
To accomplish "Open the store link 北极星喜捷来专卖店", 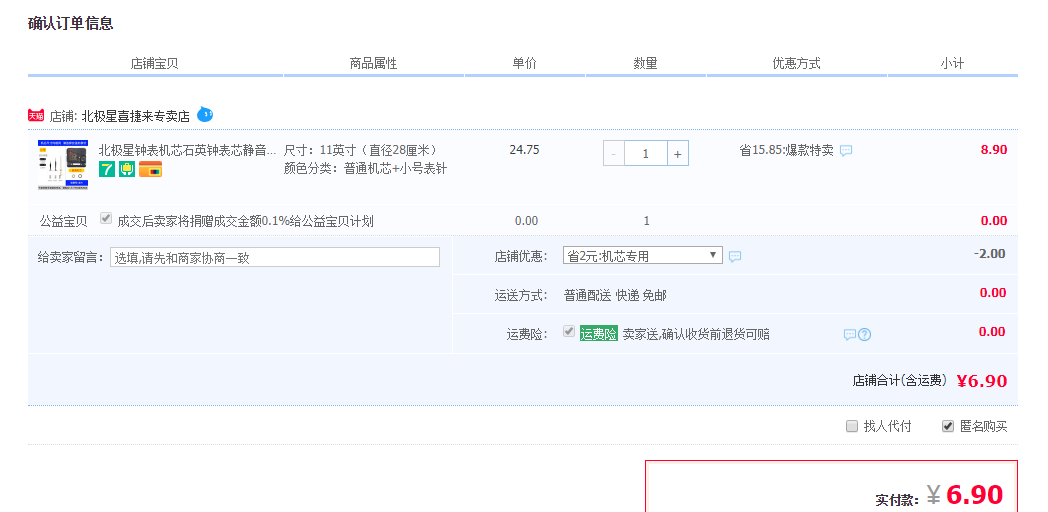I will [136, 116].
